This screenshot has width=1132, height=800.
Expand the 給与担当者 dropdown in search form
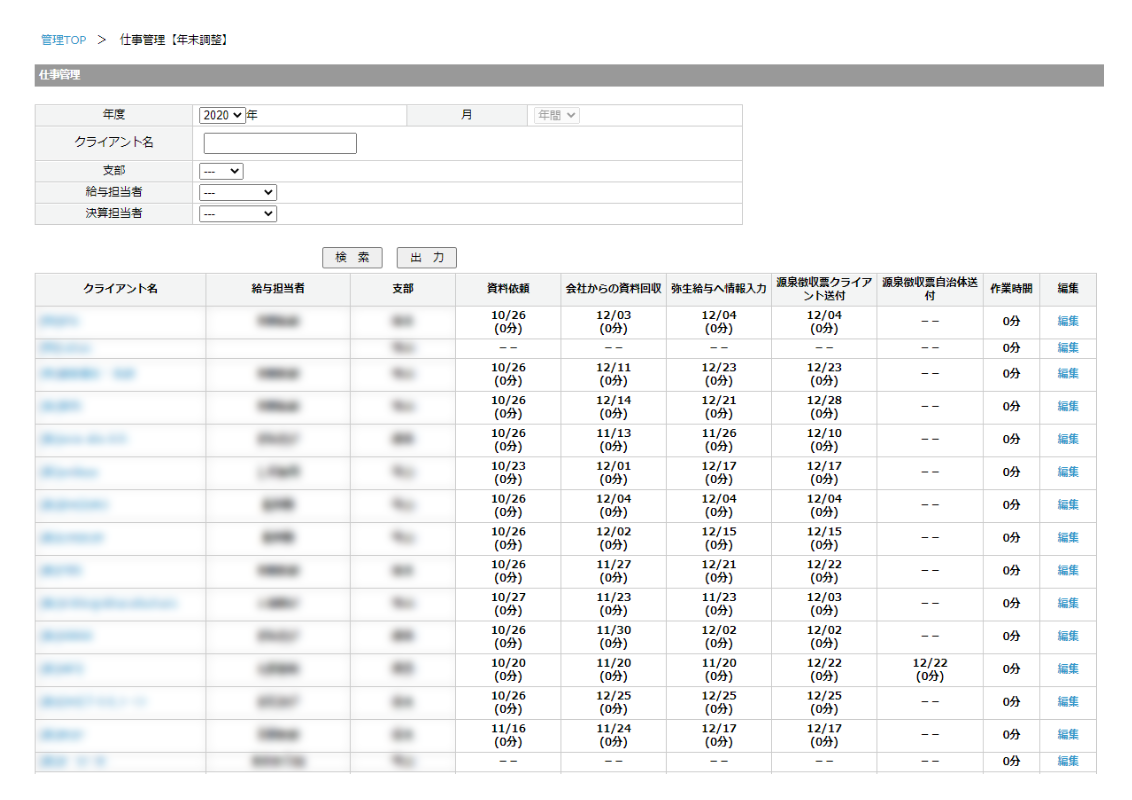tap(238, 192)
